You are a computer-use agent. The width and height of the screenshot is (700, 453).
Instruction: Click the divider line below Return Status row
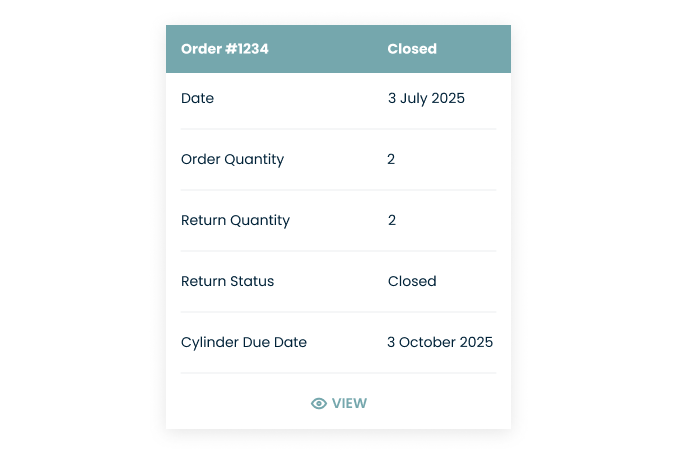(338, 312)
